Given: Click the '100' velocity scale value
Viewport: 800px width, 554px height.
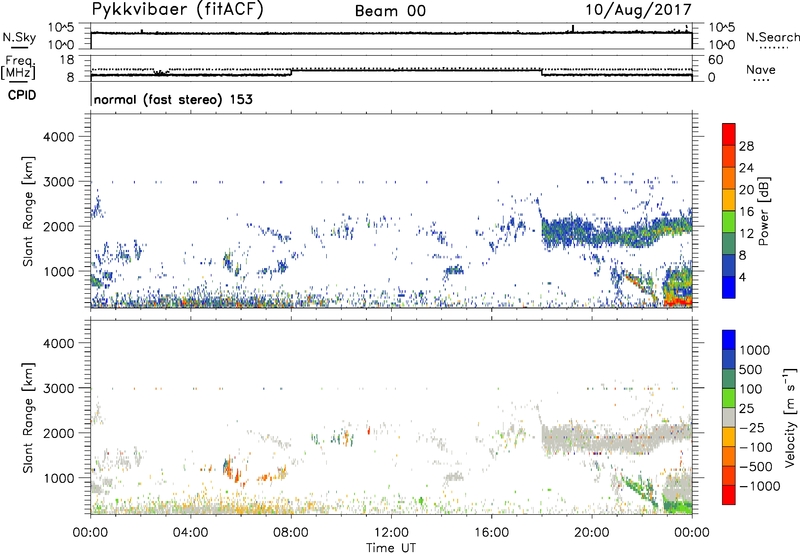Looking at the screenshot, I should (x=751, y=389).
